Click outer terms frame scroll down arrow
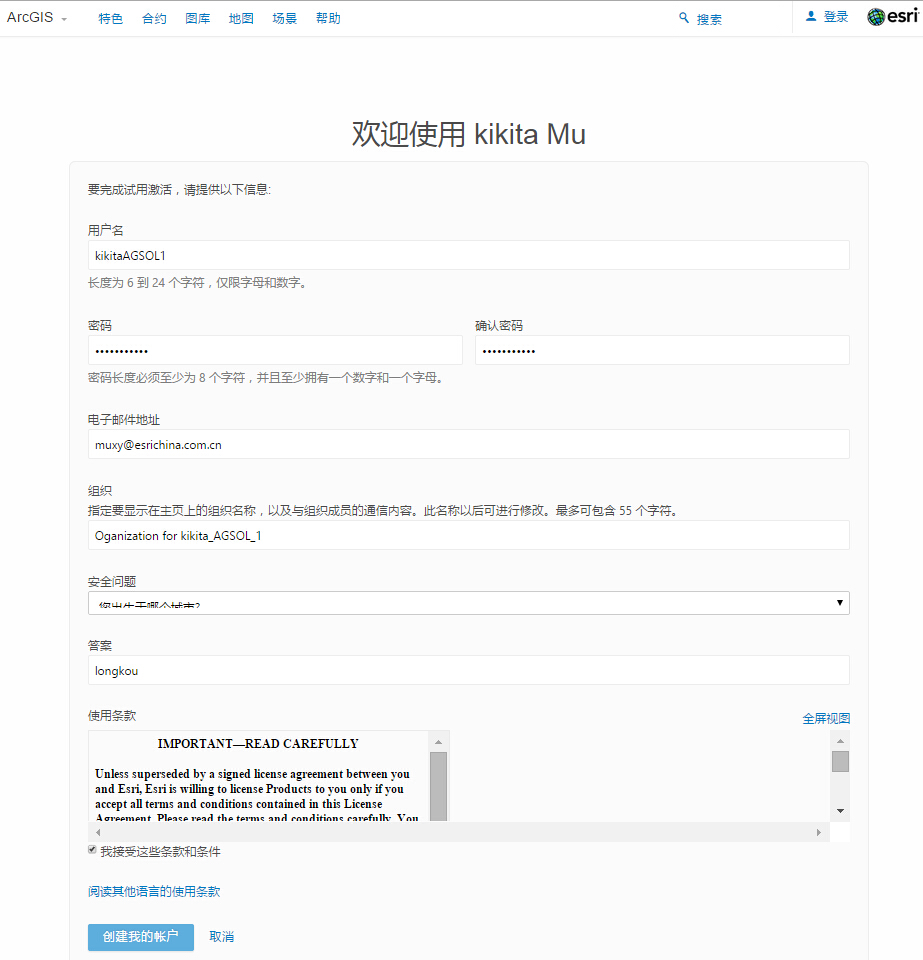This screenshot has width=923, height=960. [x=840, y=811]
